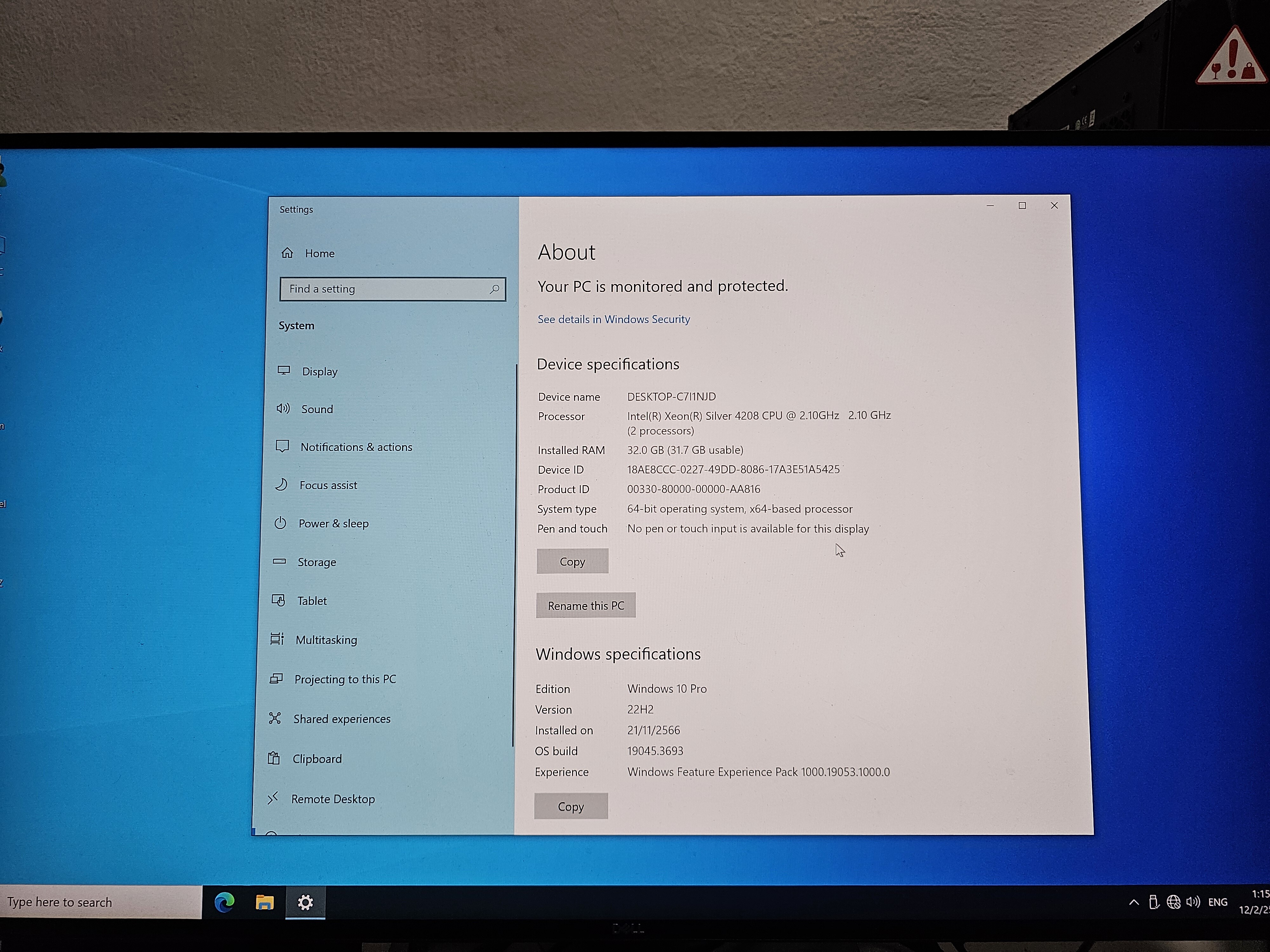Go to Storage settings

click(x=317, y=562)
